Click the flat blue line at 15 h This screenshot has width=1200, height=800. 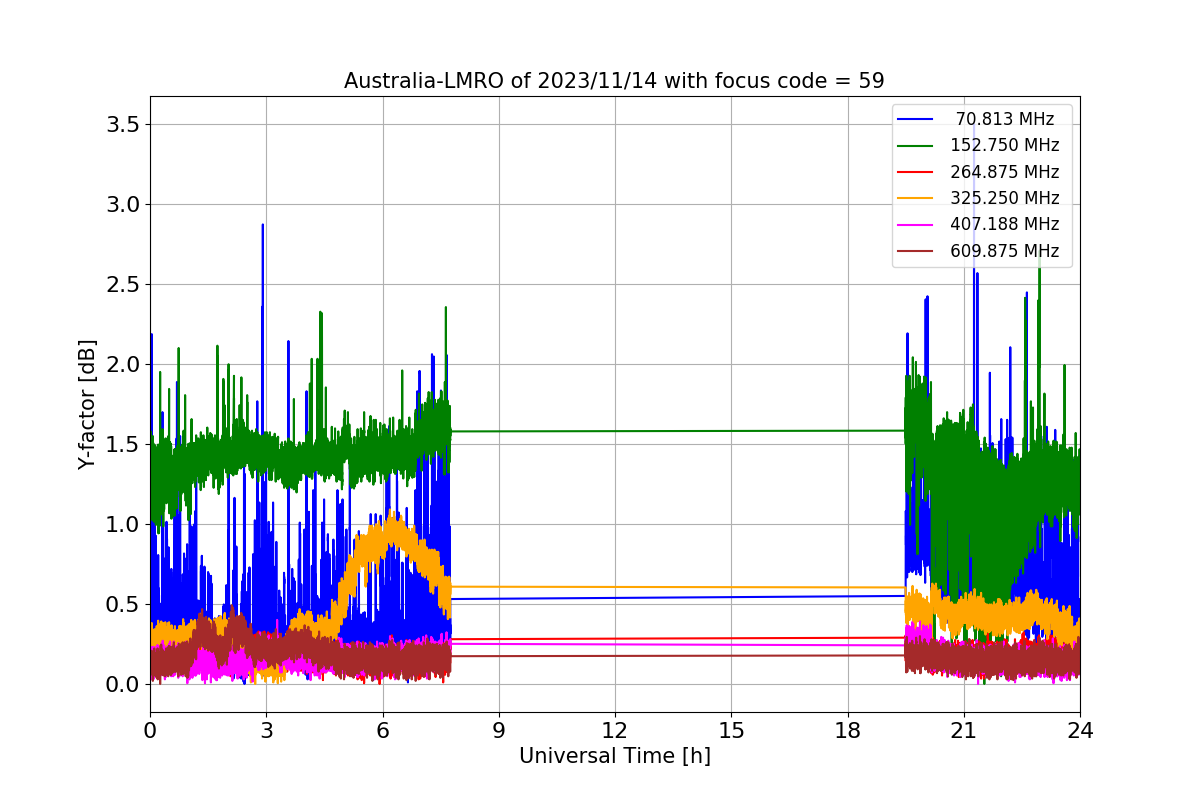(x=731, y=597)
